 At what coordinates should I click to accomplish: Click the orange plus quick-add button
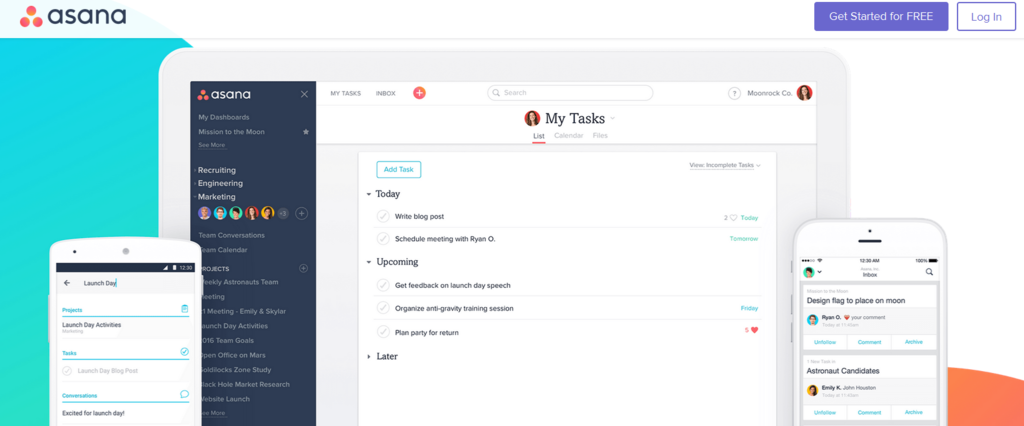419,93
